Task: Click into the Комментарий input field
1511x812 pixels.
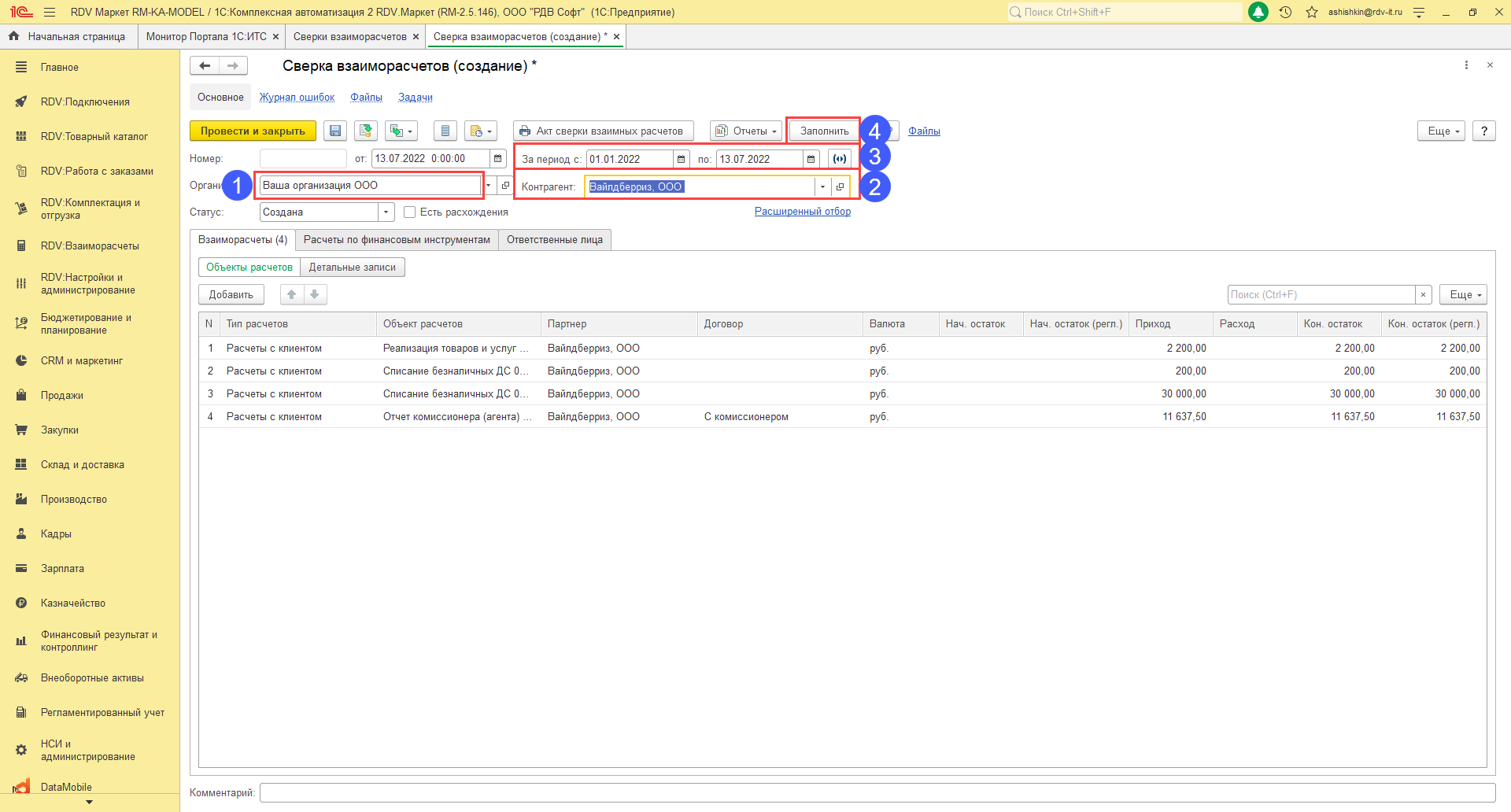Action: 877,792
